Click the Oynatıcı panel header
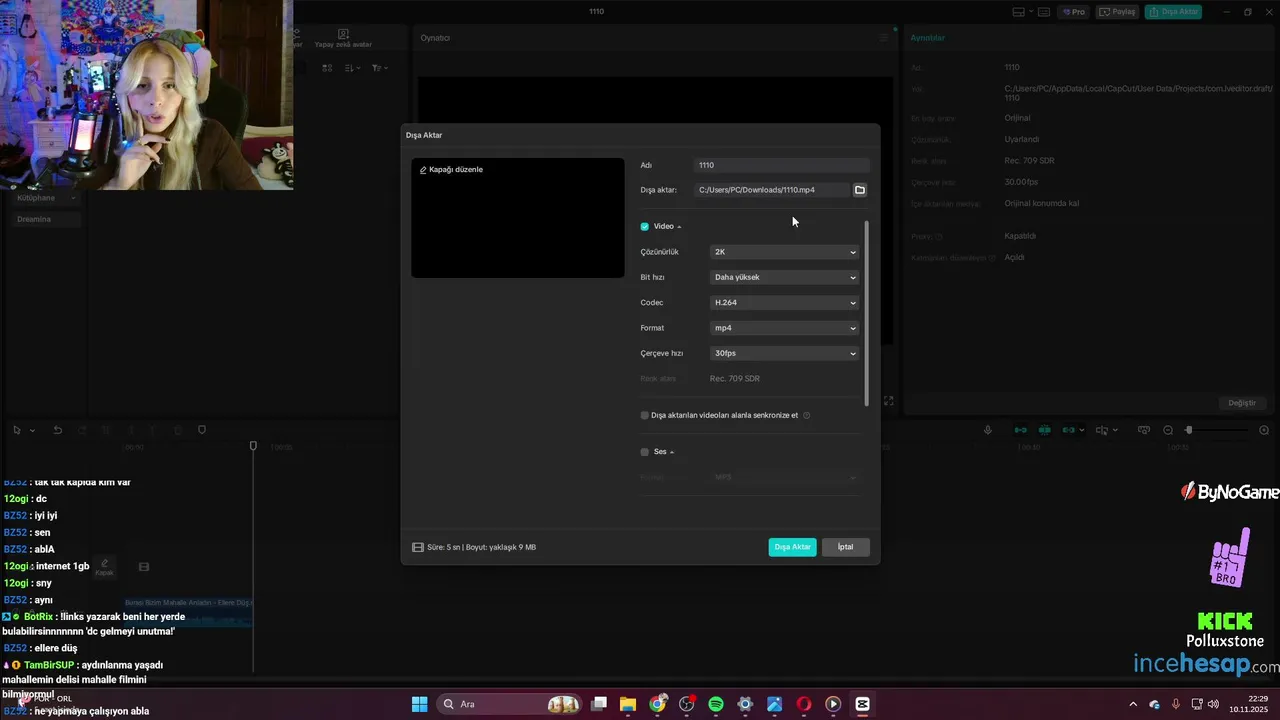Image resolution: width=1280 pixels, height=720 pixels. [435, 38]
